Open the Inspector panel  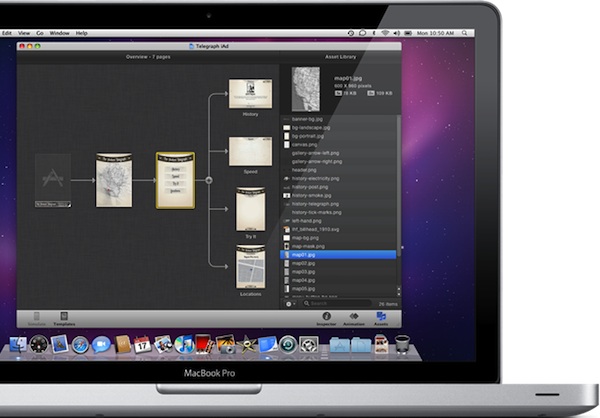(x=326, y=317)
